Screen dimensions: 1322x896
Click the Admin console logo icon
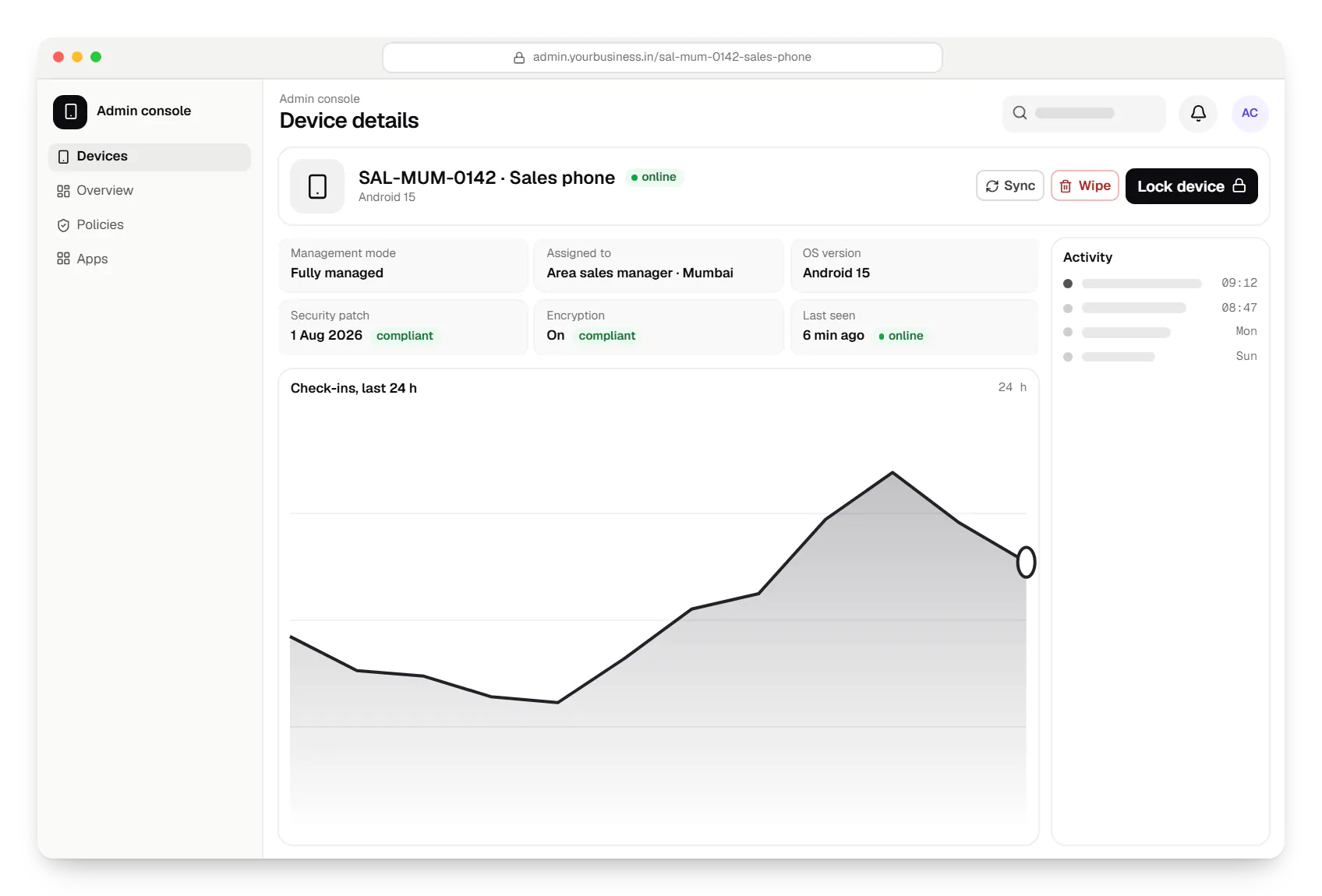point(70,111)
